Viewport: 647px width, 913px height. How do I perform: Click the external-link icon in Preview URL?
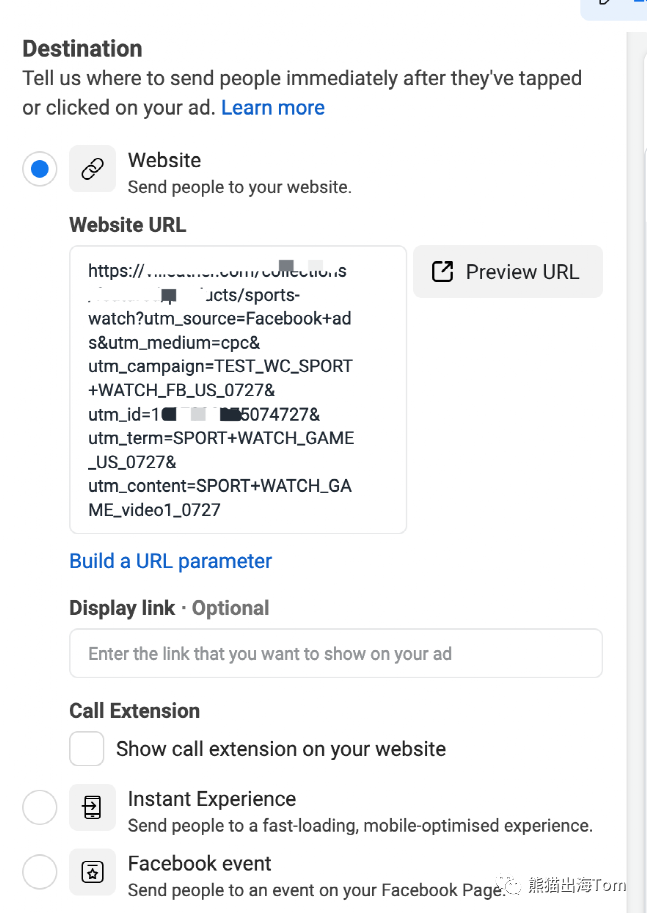pos(442,272)
